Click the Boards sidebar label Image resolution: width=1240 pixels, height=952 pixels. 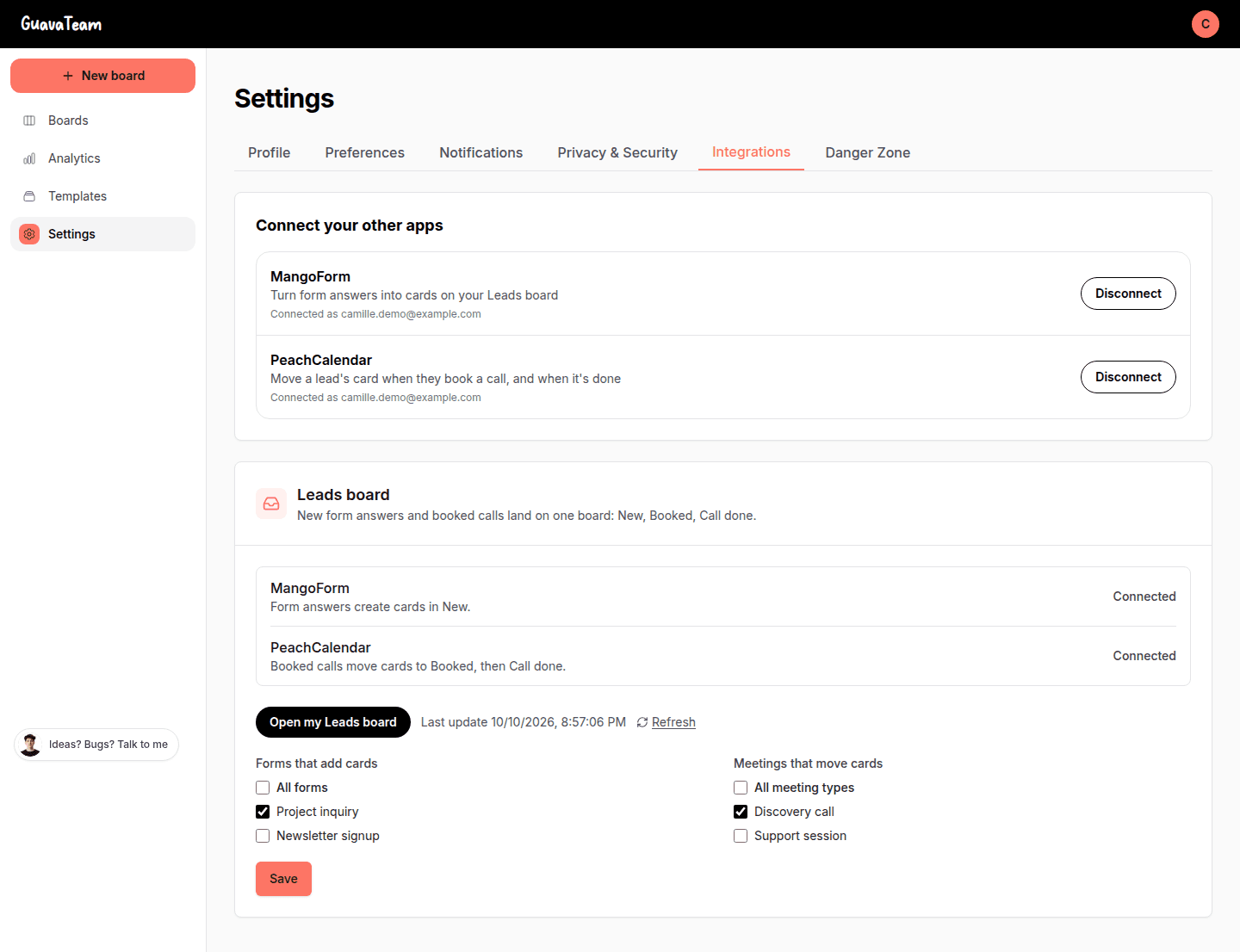coord(68,121)
